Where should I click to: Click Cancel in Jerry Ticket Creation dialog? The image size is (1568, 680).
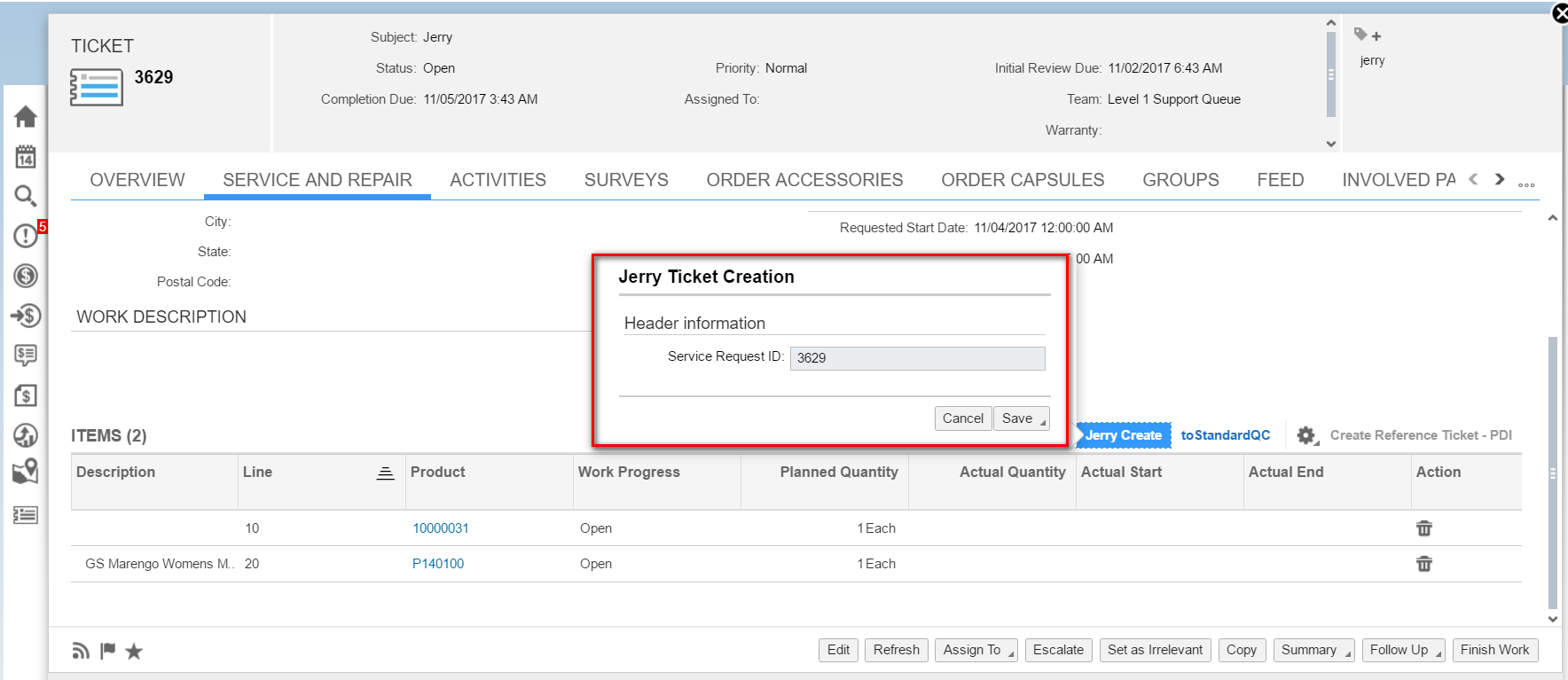(x=963, y=418)
